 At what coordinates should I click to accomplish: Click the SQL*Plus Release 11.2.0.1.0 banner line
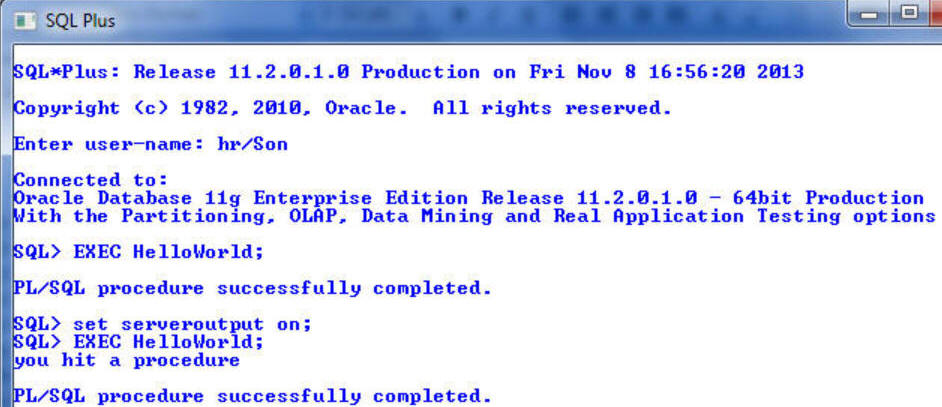409,73
